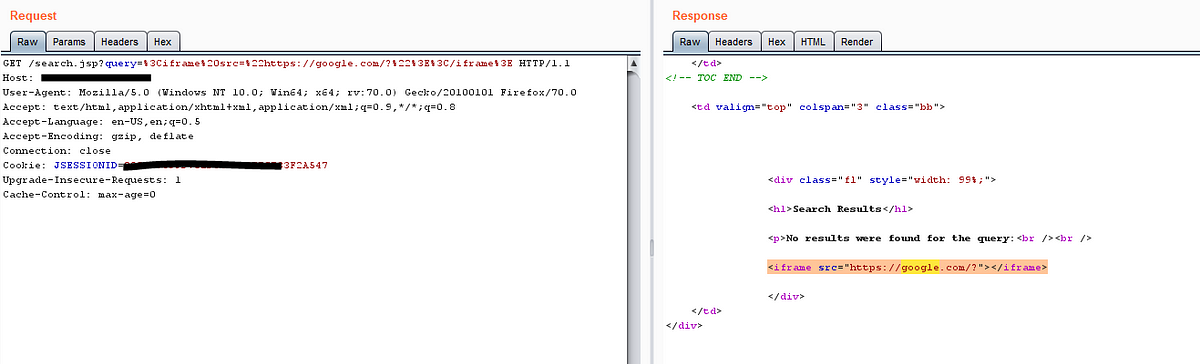The image size is (1200, 364).
Task: Click the Connection: close line
Action: click(x=57, y=150)
